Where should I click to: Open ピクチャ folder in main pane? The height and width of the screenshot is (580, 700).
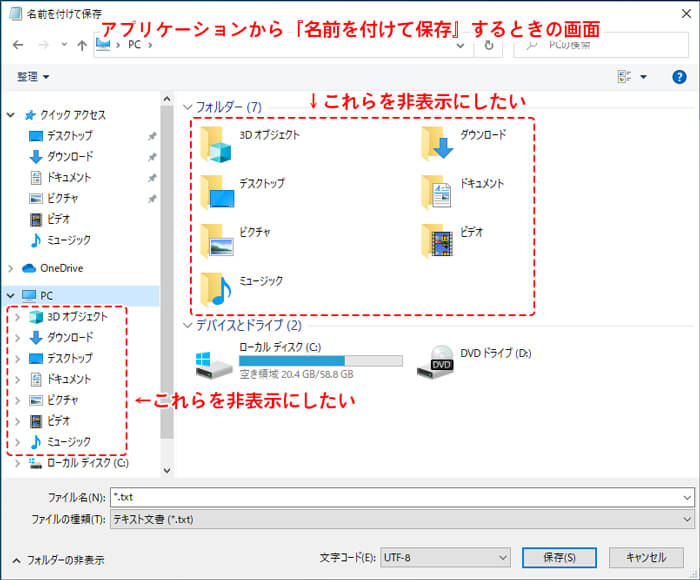[235, 241]
